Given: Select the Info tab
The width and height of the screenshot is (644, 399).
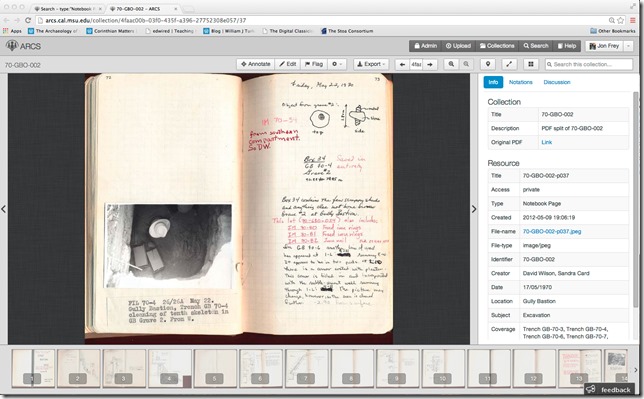Looking at the screenshot, I should point(493,82).
